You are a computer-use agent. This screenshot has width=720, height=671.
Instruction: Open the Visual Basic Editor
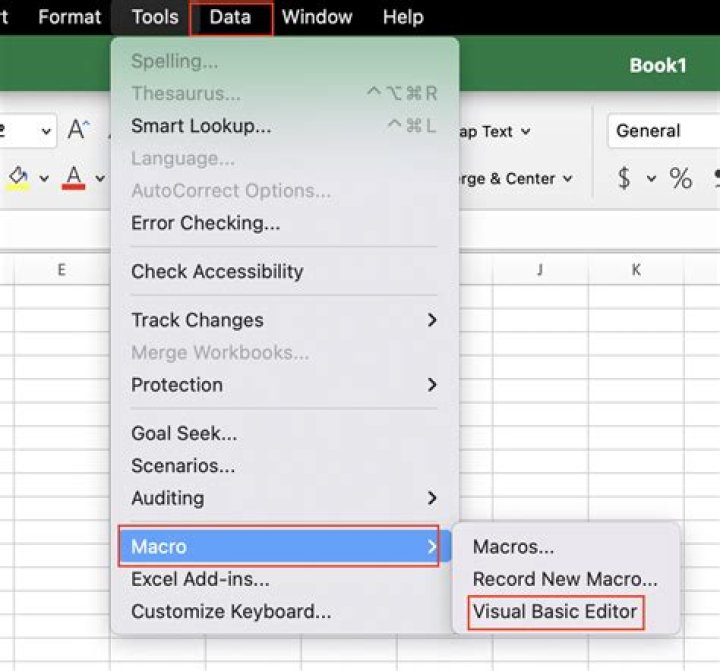pyautogui.click(x=566, y=612)
